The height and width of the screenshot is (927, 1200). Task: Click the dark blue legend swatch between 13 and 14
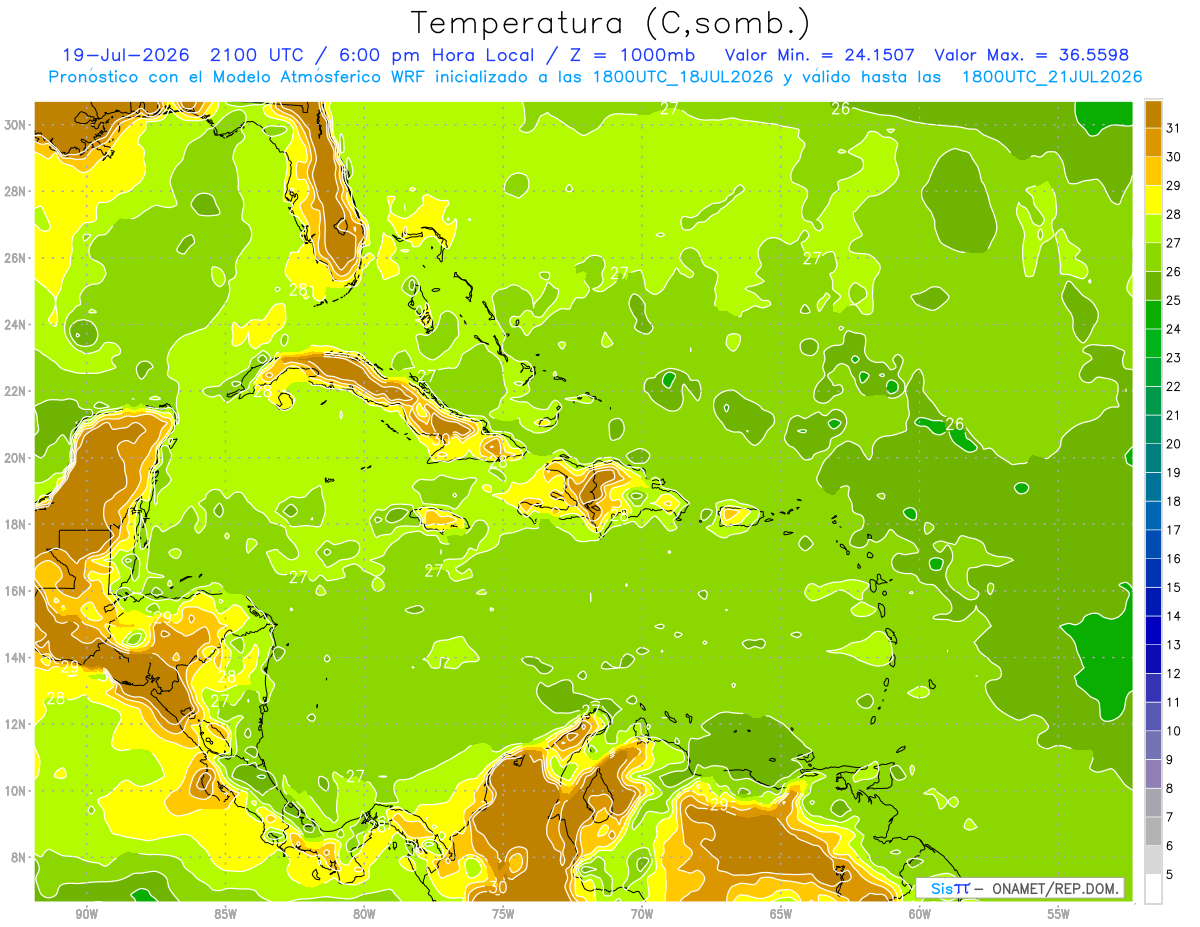pos(1153,630)
